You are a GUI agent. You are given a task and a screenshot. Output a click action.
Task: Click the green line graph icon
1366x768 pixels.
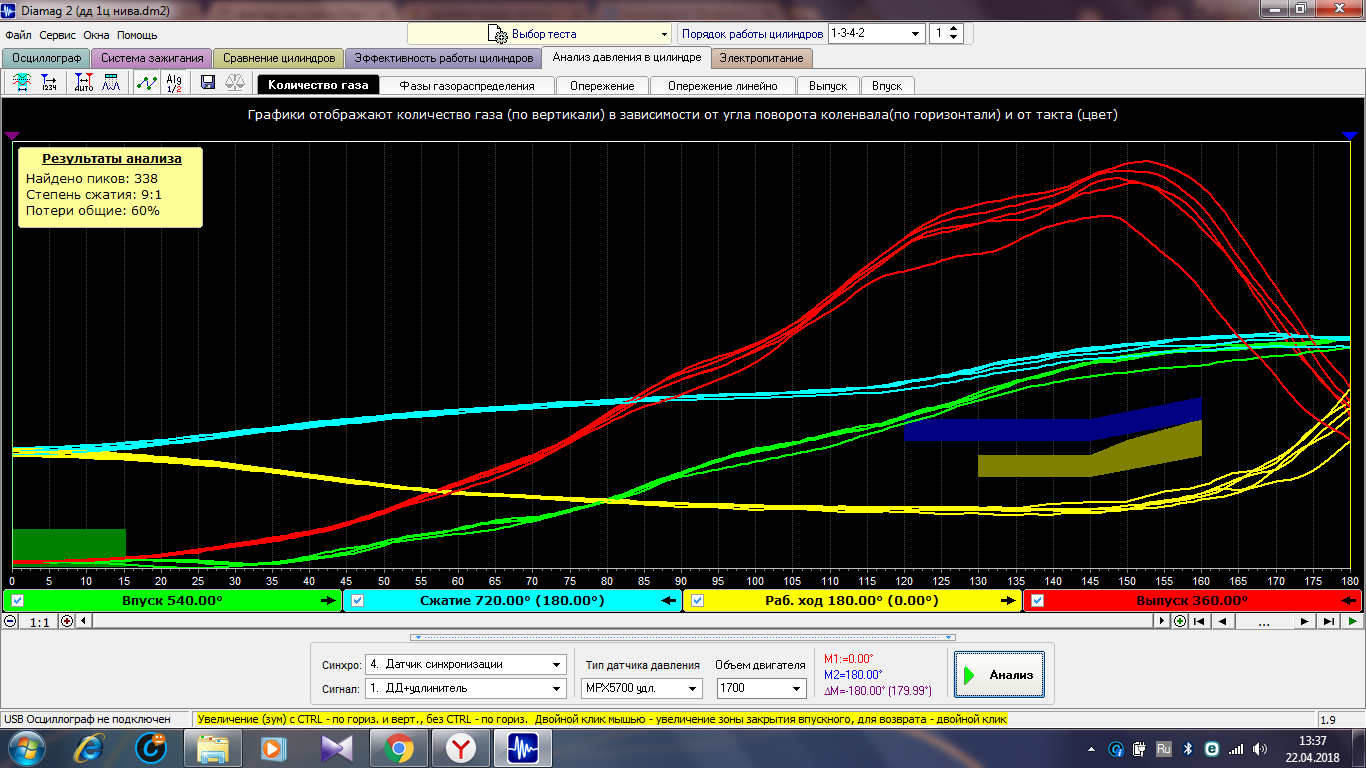pyautogui.click(x=146, y=84)
